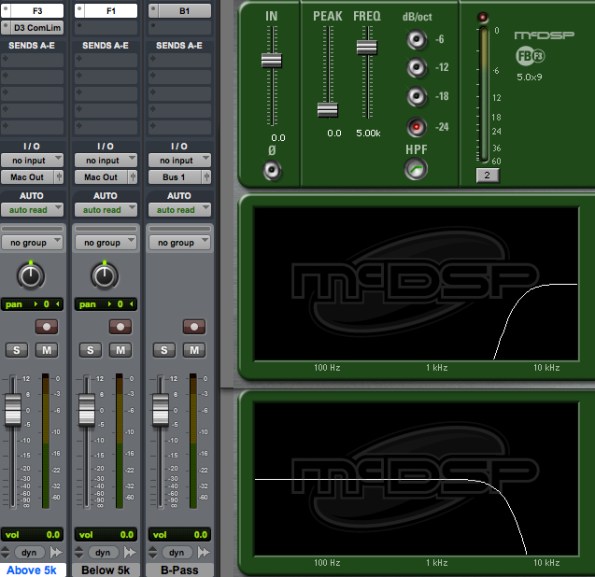Click the PEAK fader handle
595x577 pixels.
[327, 110]
